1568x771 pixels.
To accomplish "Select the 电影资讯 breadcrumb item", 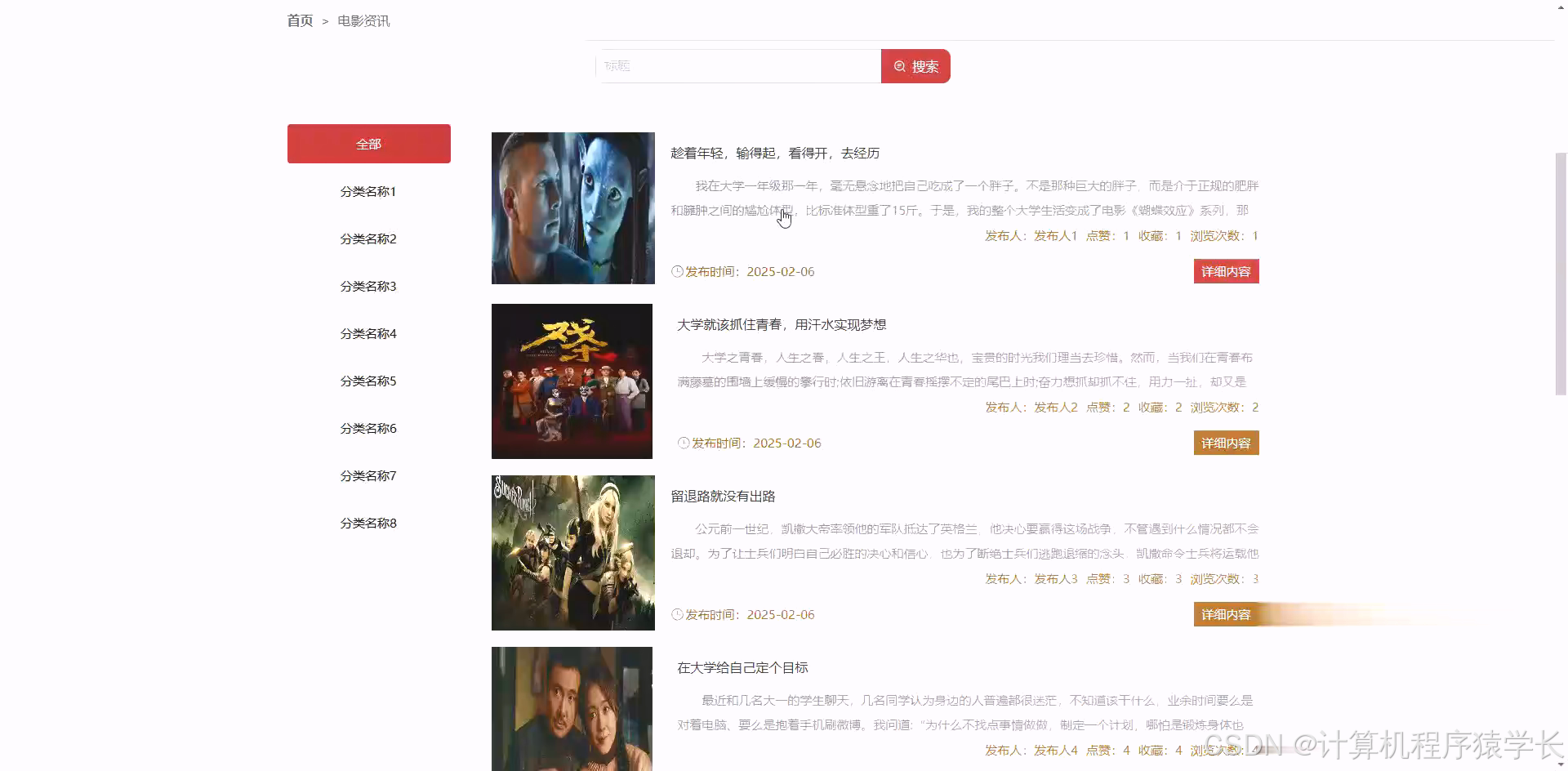I will [363, 20].
